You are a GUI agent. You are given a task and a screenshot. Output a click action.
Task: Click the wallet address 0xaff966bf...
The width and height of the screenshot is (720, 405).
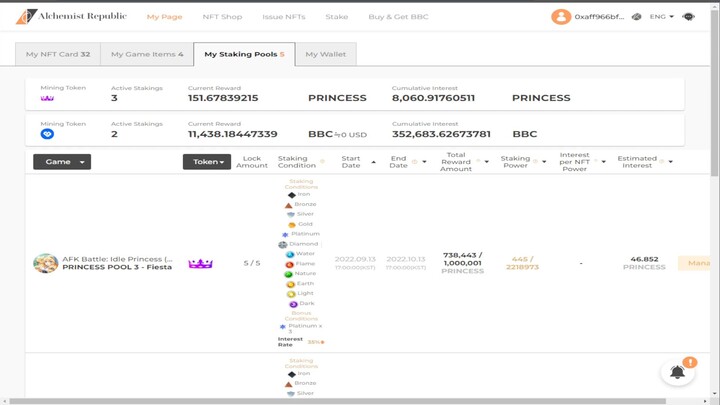599,17
